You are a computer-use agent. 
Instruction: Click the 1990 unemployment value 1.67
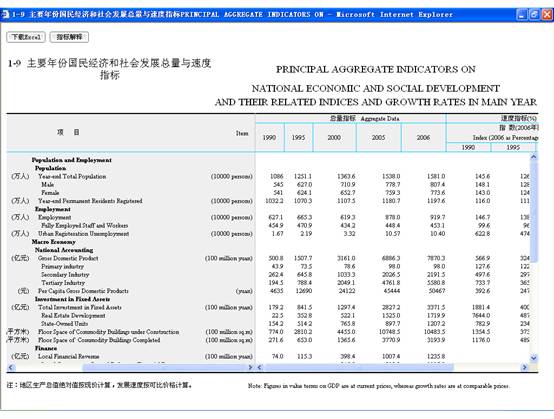[278, 234]
